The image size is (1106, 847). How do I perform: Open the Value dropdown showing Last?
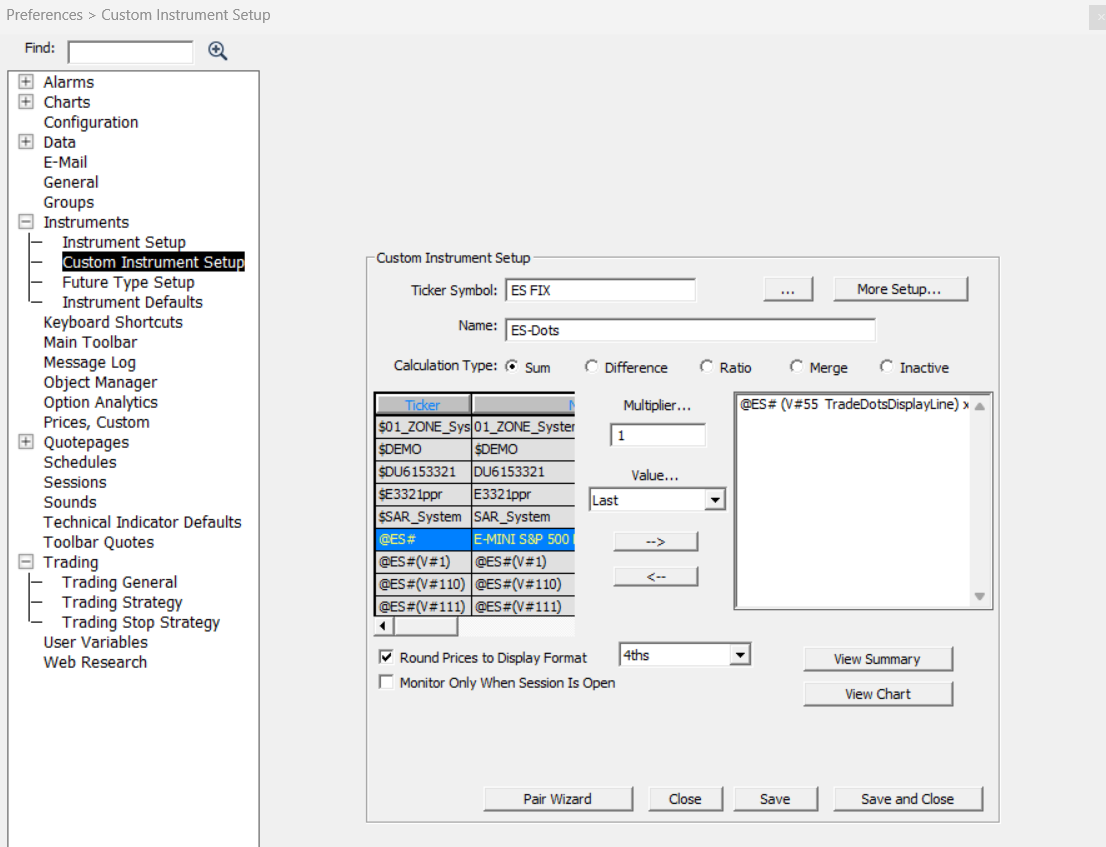[x=714, y=500]
